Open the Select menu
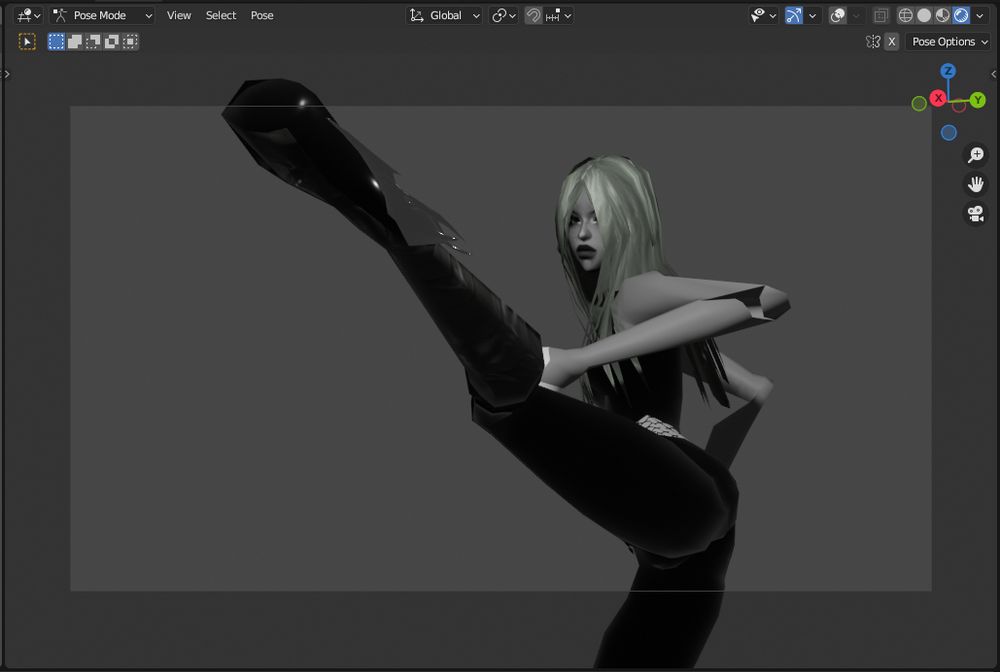The width and height of the screenshot is (1000, 672). [221, 16]
